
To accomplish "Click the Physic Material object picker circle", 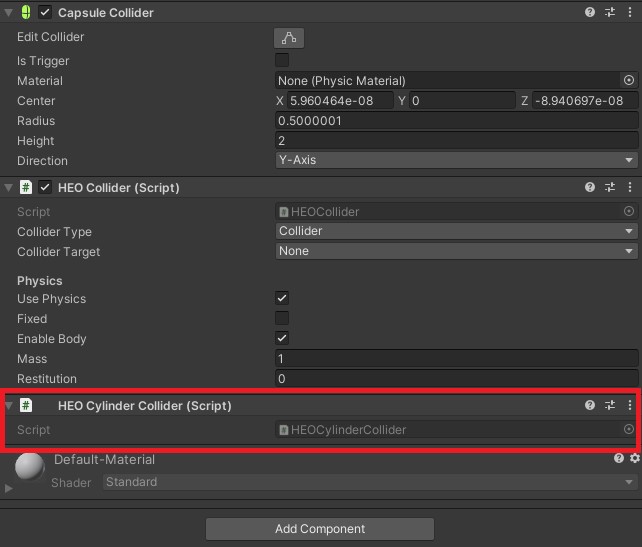I will (x=629, y=81).
